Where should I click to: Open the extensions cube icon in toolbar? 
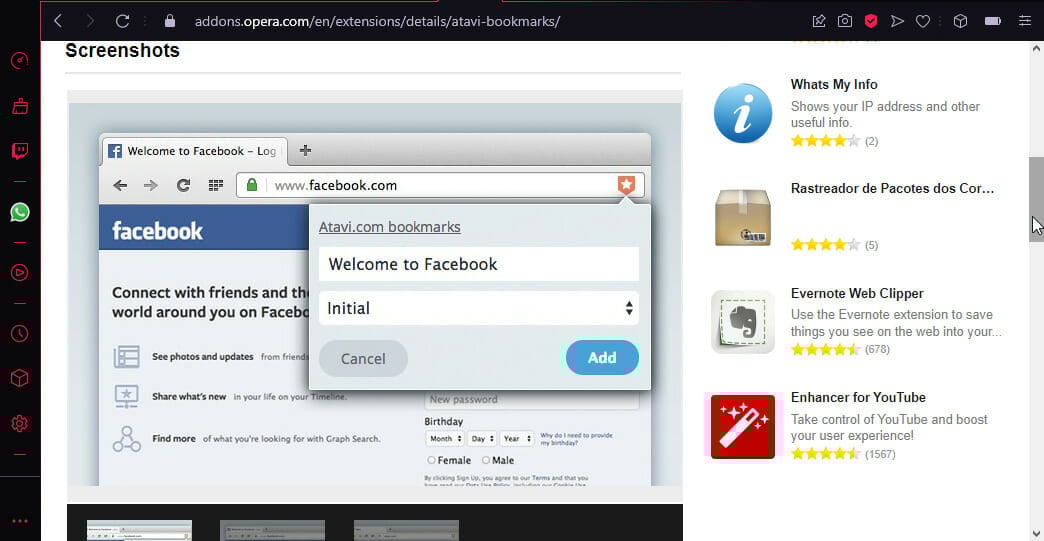pos(960,21)
